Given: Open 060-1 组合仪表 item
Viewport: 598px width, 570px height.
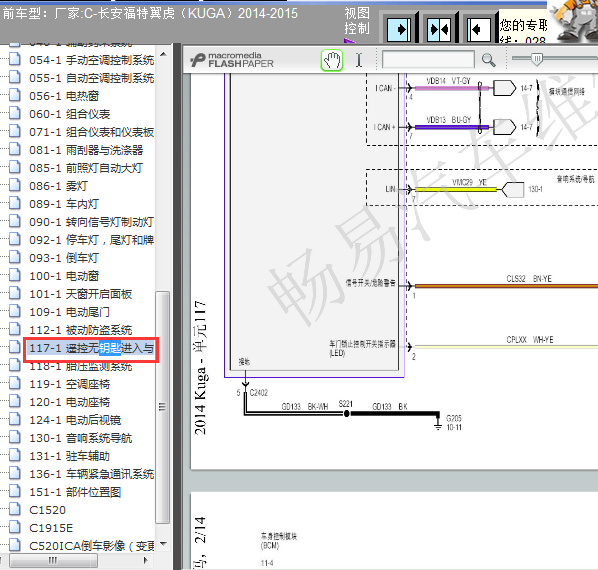Looking at the screenshot, I should tap(70, 114).
